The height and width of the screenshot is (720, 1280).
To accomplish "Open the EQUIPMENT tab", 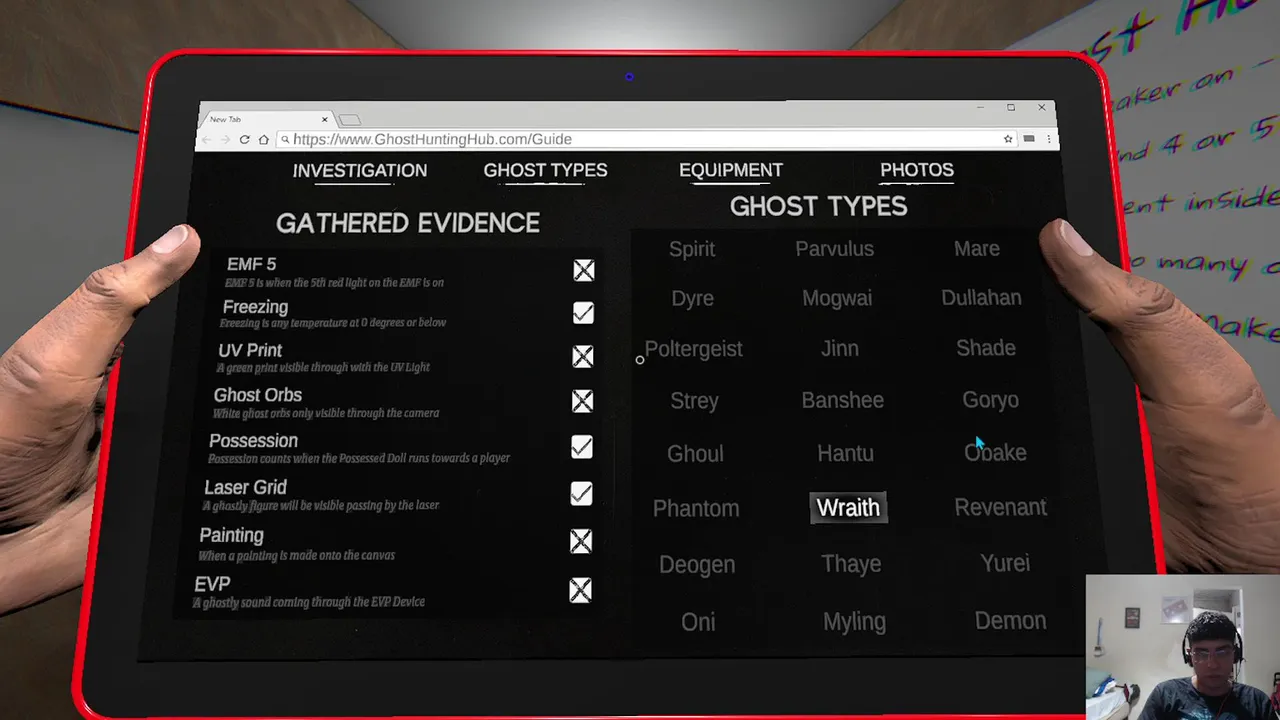I will (731, 171).
